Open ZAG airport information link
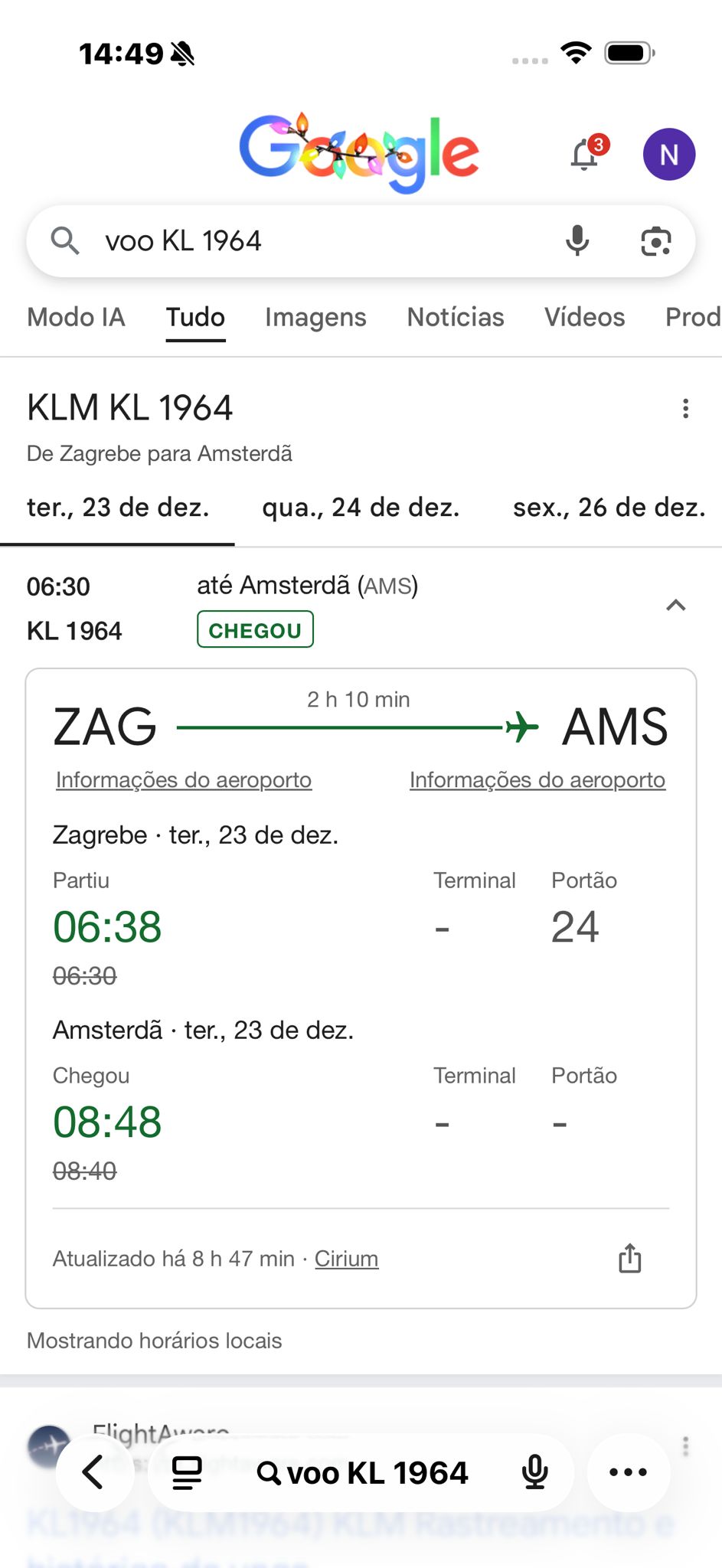722x1568 pixels. pyautogui.click(x=184, y=779)
